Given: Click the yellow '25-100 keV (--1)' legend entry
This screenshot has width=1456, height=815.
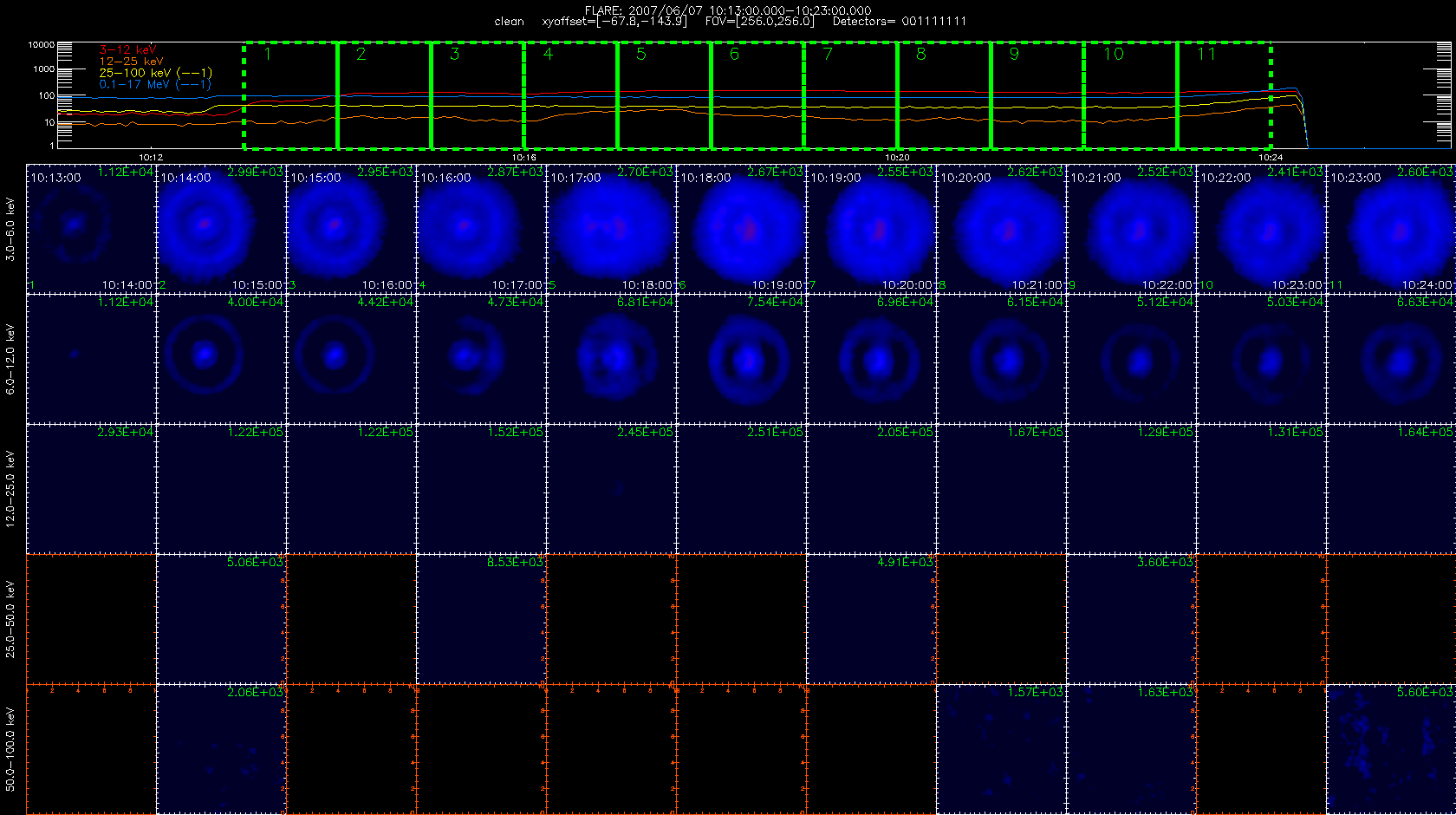Looking at the screenshot, I should 155,73.
